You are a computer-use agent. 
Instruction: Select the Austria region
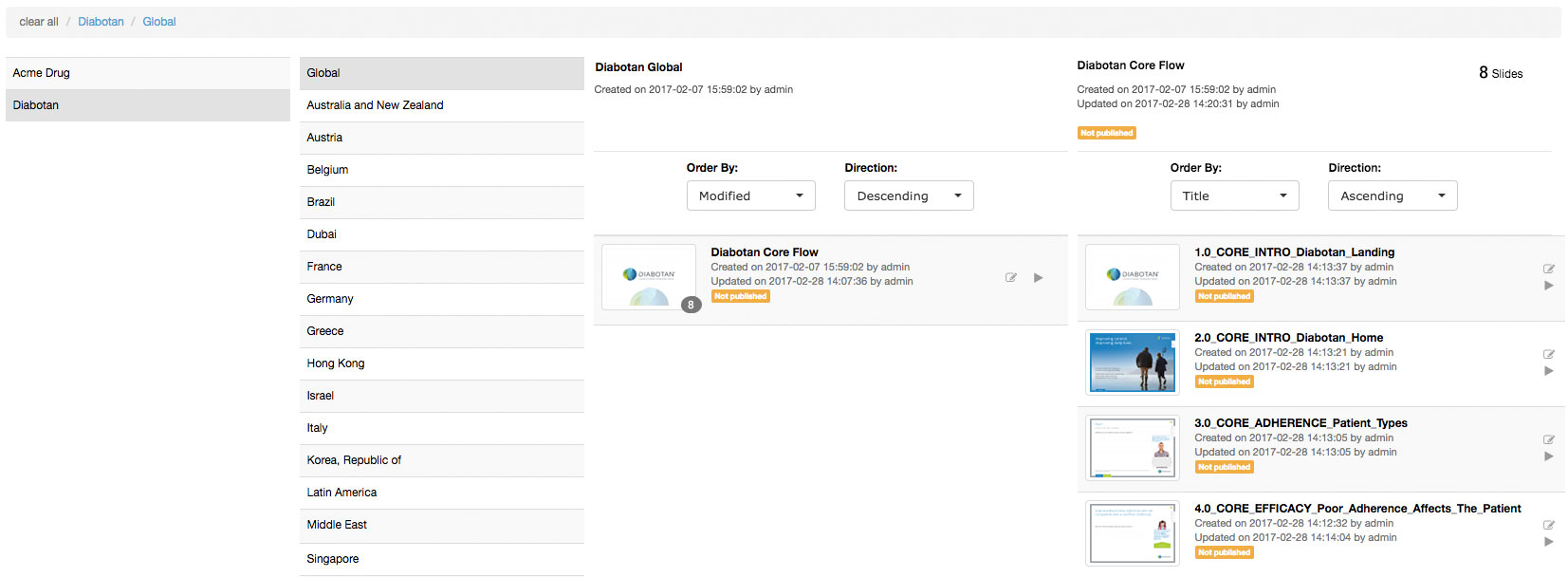coord(442,138)
